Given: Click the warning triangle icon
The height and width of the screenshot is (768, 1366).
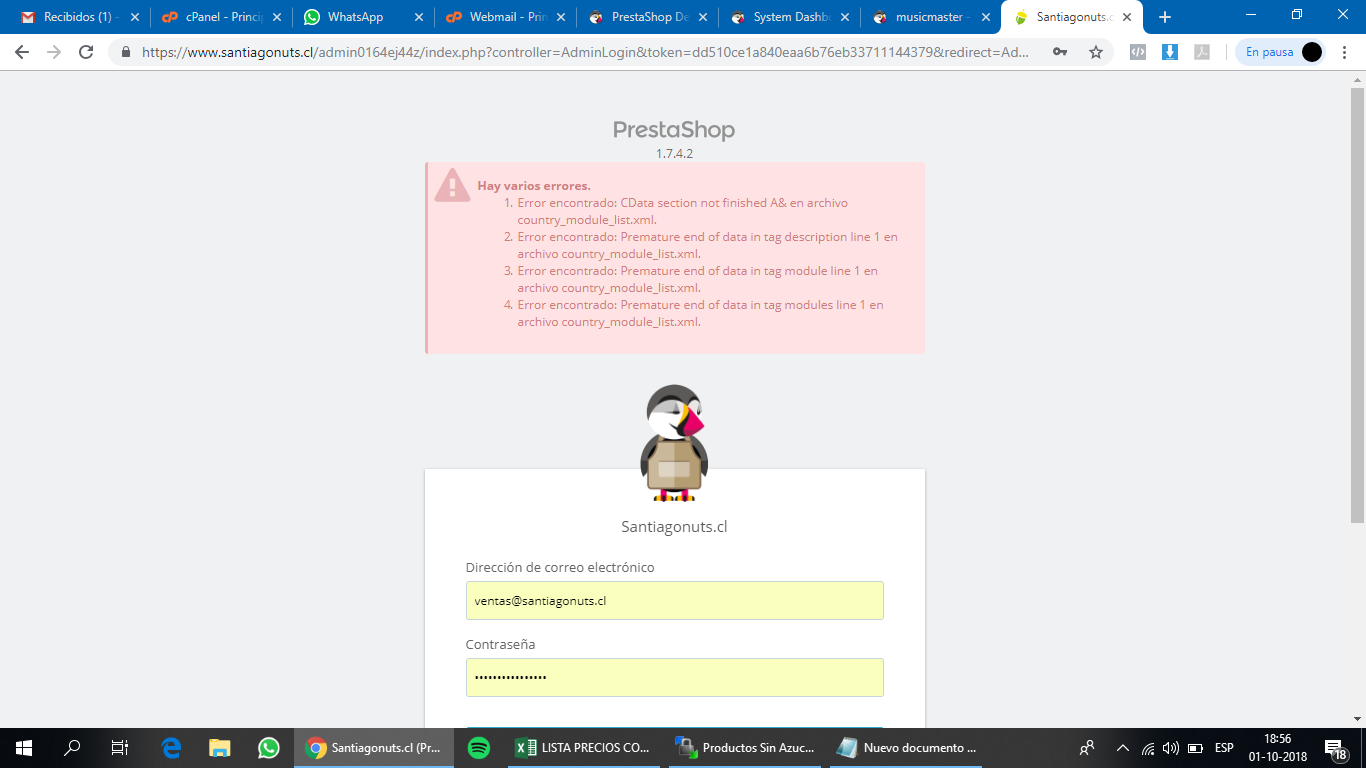Looking at the screenshot, I should pyautogui.click(x=452, y=185).
